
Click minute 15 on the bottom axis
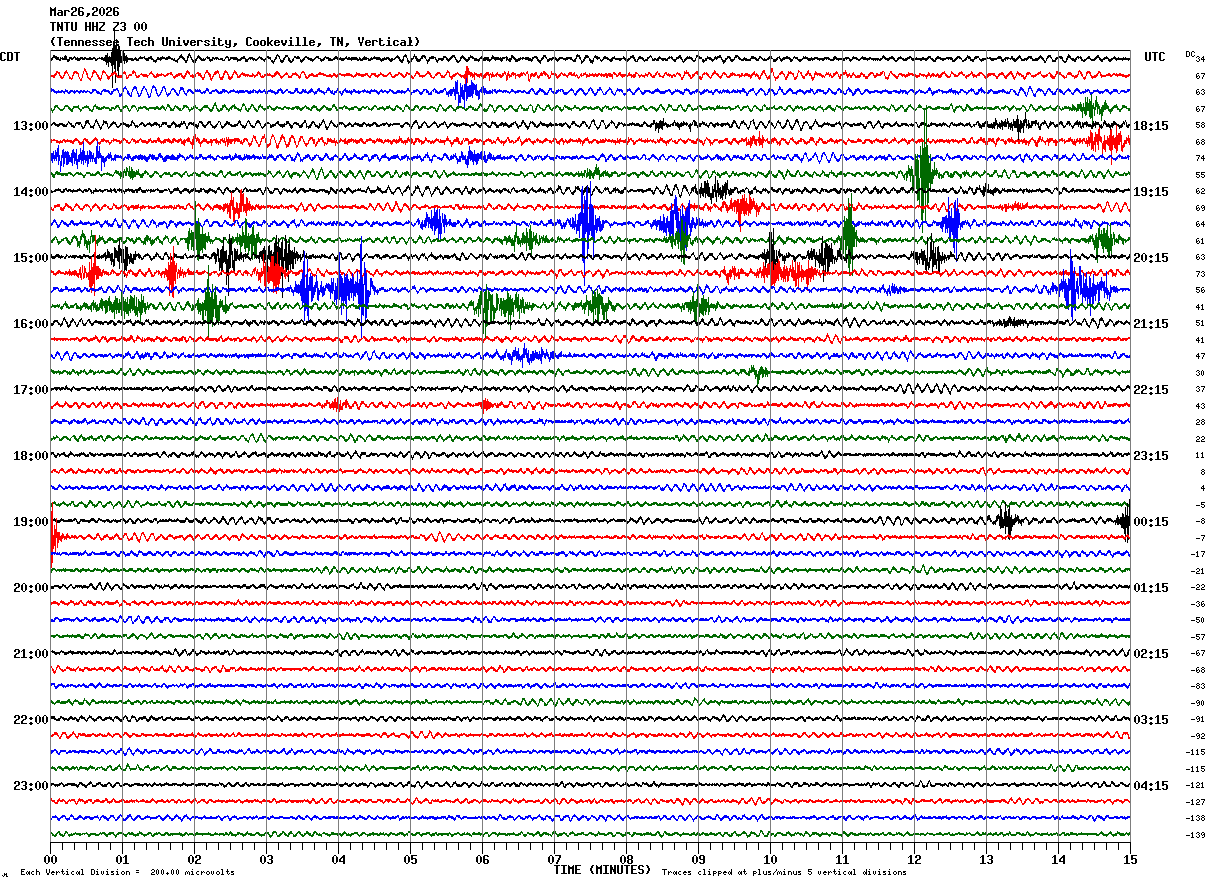pos(1130,859)
